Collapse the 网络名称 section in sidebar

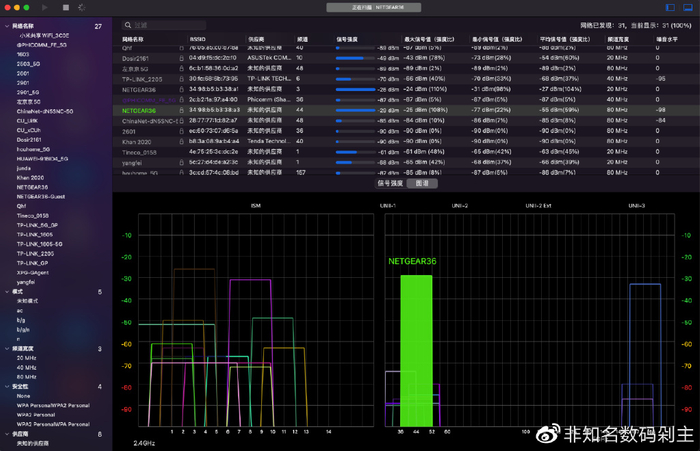[5, 25]
